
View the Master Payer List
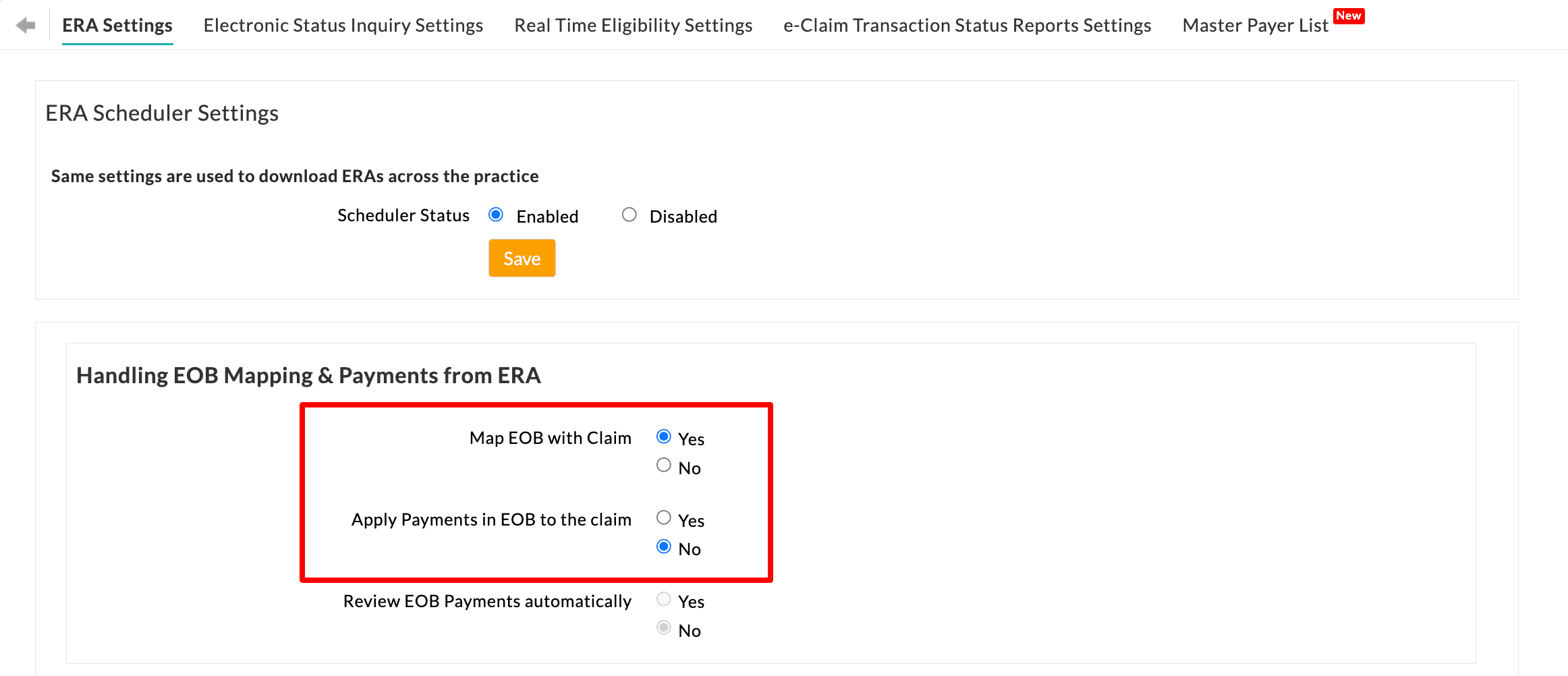pos(1254,25)
